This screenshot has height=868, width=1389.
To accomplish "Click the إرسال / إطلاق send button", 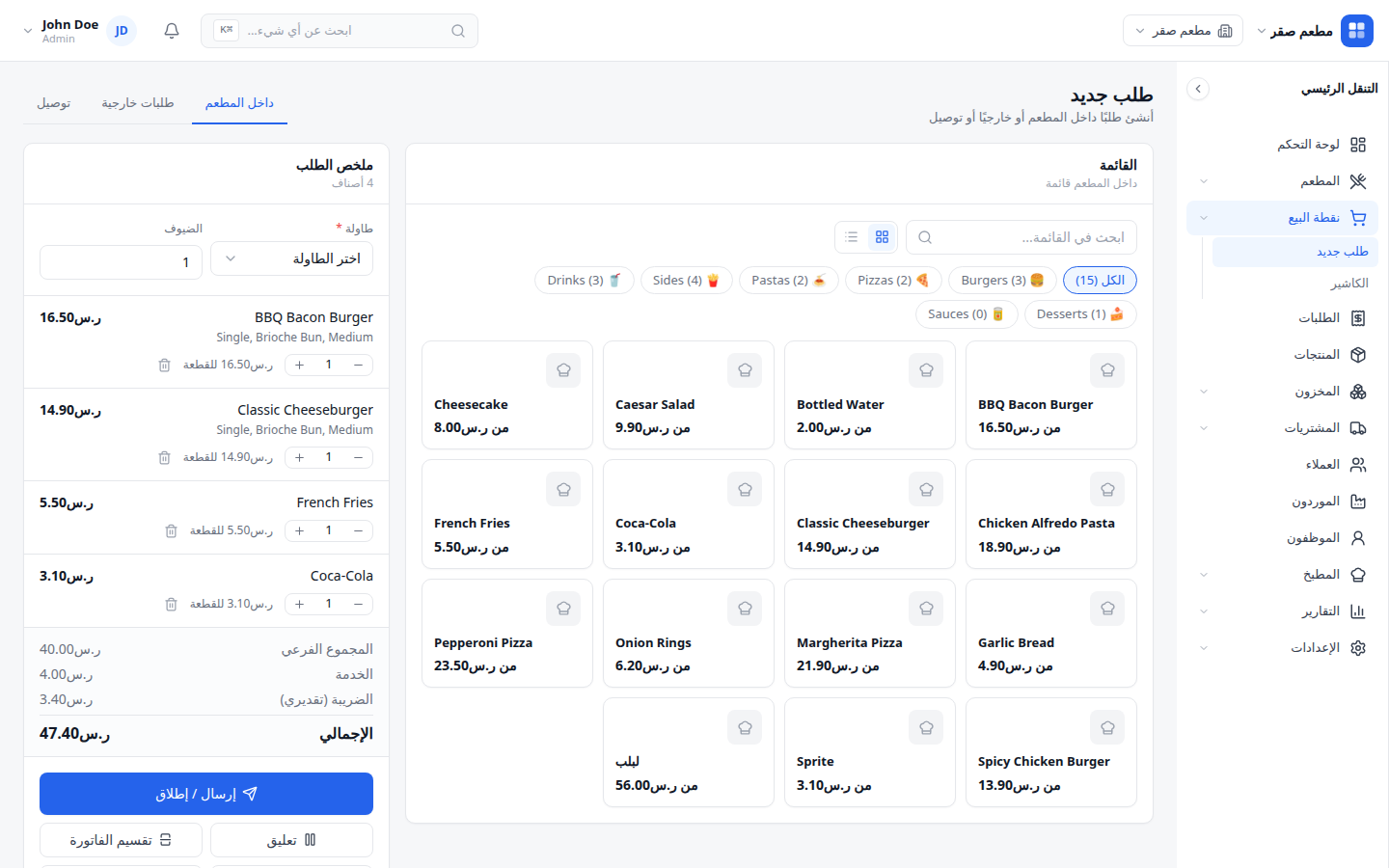I will click(x=206, y=794).
